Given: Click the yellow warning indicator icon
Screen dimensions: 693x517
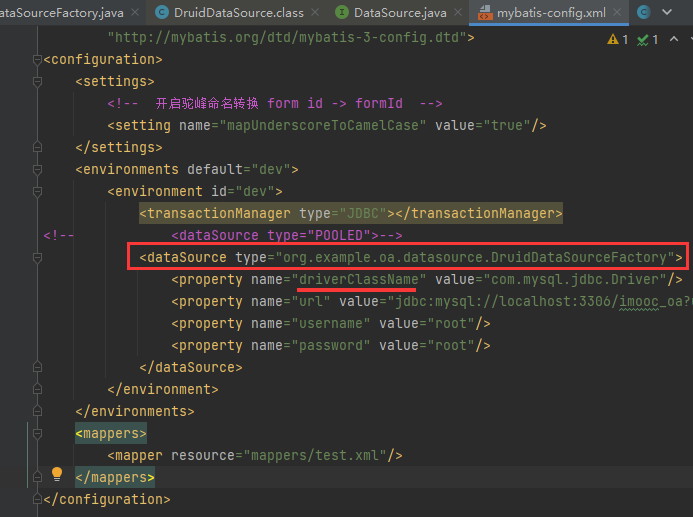Looking at the screenshot, I should (612, 40).
